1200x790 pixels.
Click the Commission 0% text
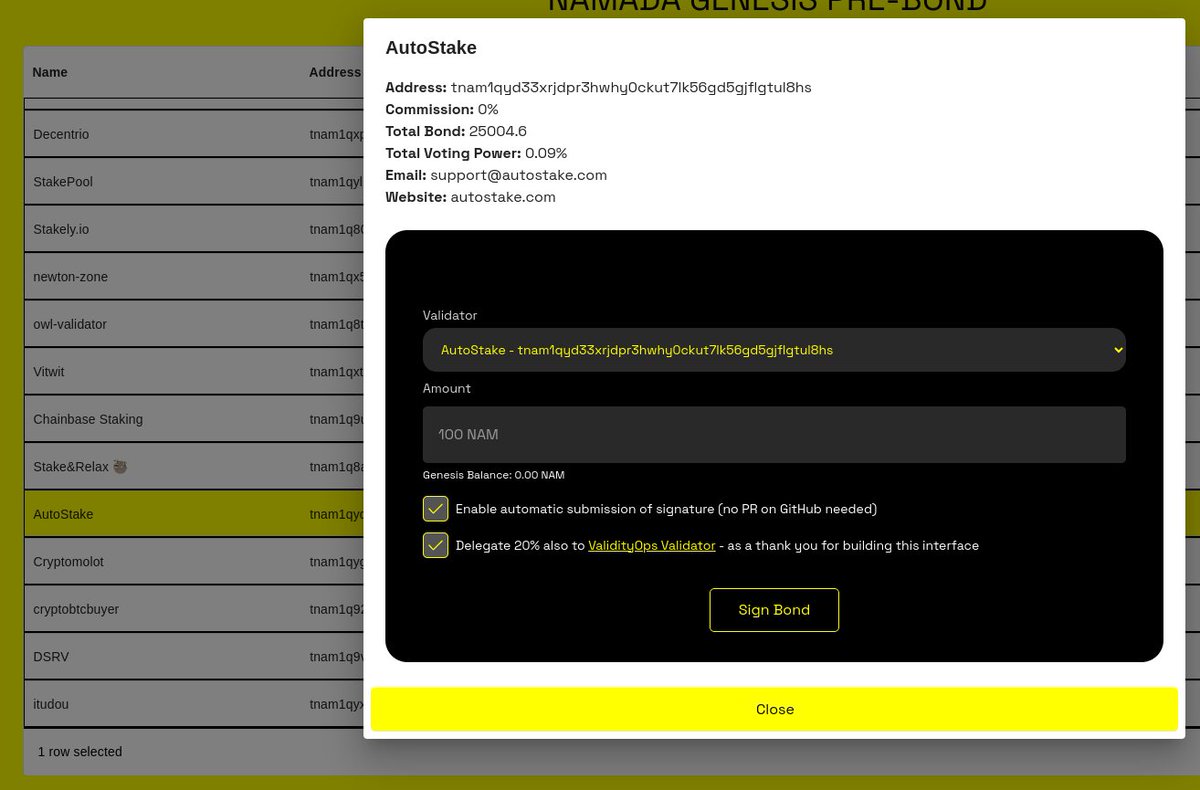[441, 109]
